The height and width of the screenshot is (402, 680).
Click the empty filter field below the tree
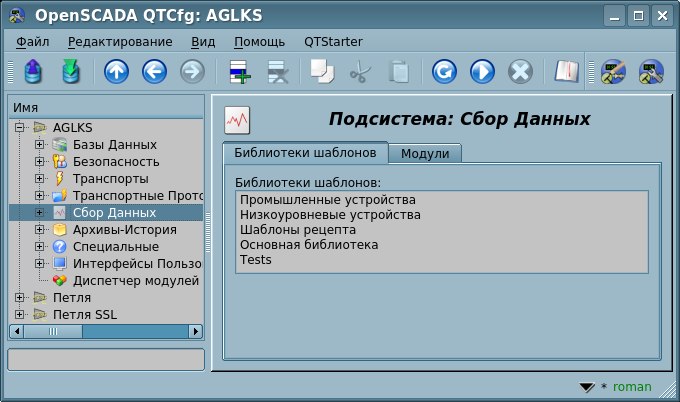coord(105,359)
